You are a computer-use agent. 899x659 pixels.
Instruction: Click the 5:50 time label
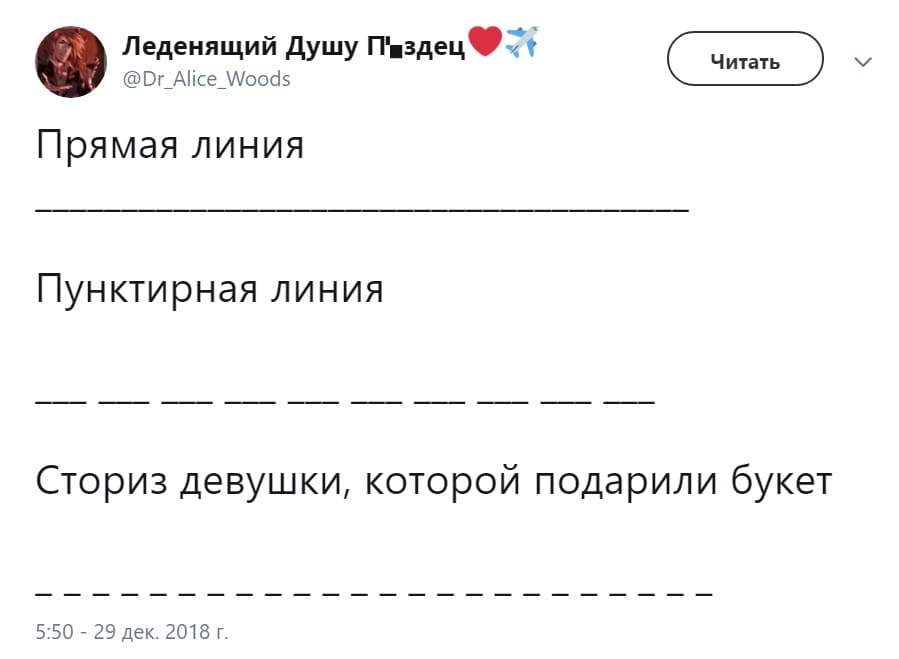(51, 631)
